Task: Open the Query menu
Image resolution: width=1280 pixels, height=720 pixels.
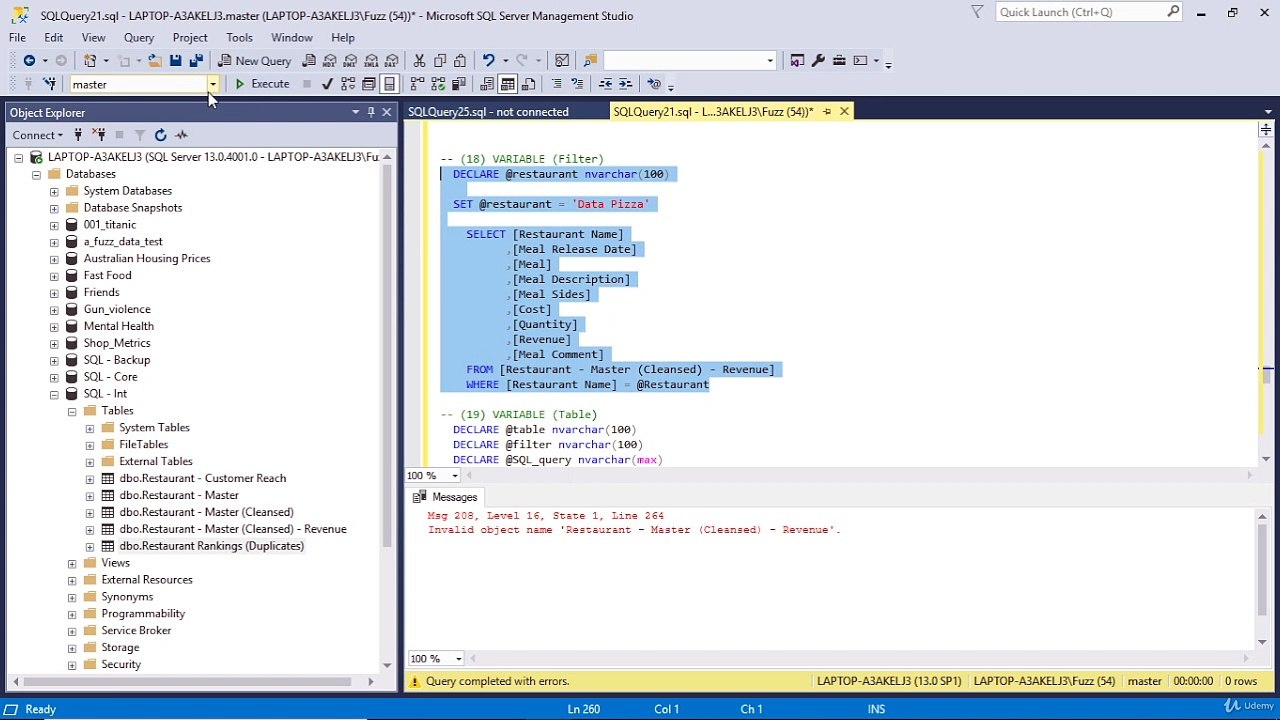Action: [139, 38]
